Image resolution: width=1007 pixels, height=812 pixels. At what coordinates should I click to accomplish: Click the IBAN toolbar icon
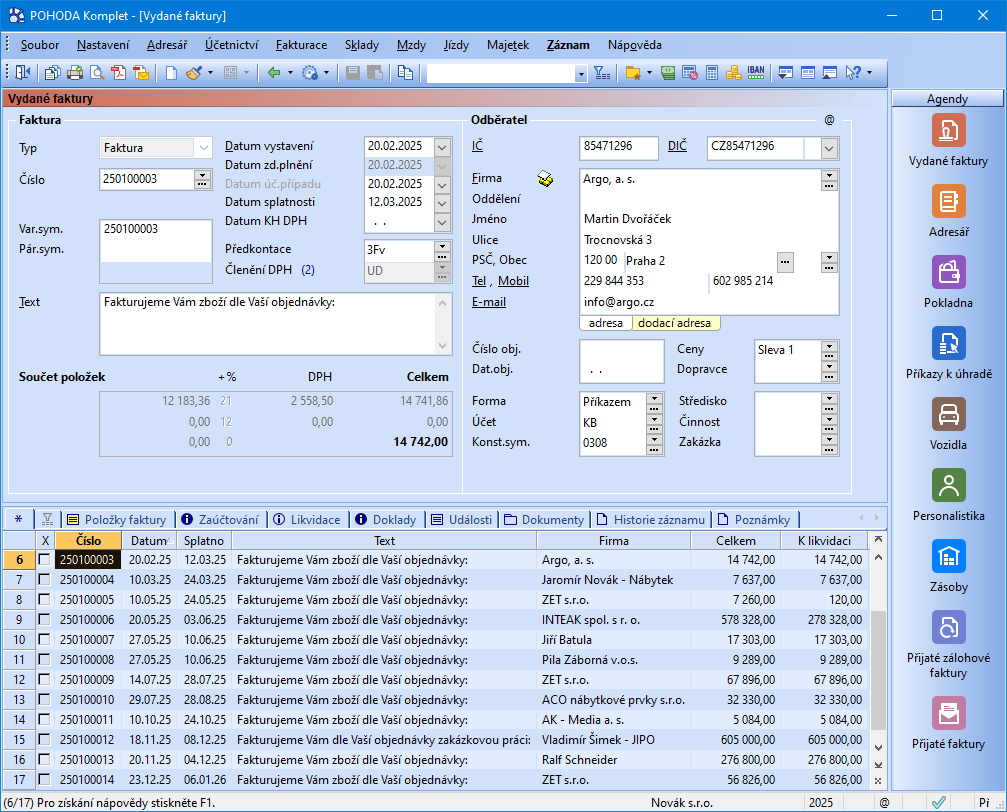(756, 72)
